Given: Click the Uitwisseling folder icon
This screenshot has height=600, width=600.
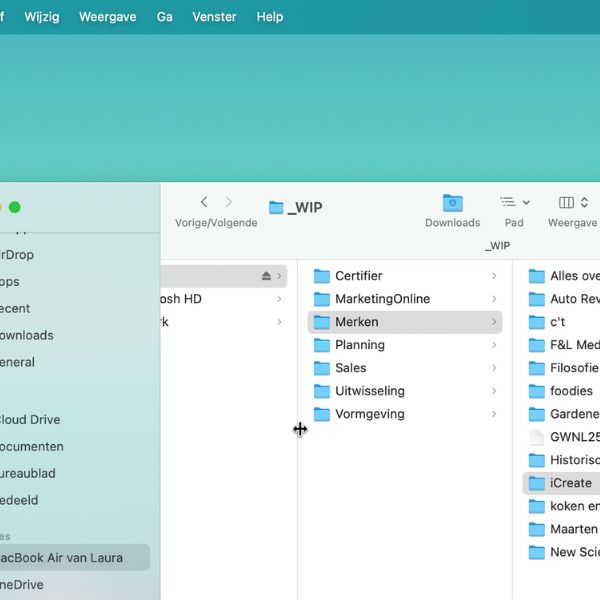Looking at the screenshot, I should pyautogui.click(x=322, y=391).
